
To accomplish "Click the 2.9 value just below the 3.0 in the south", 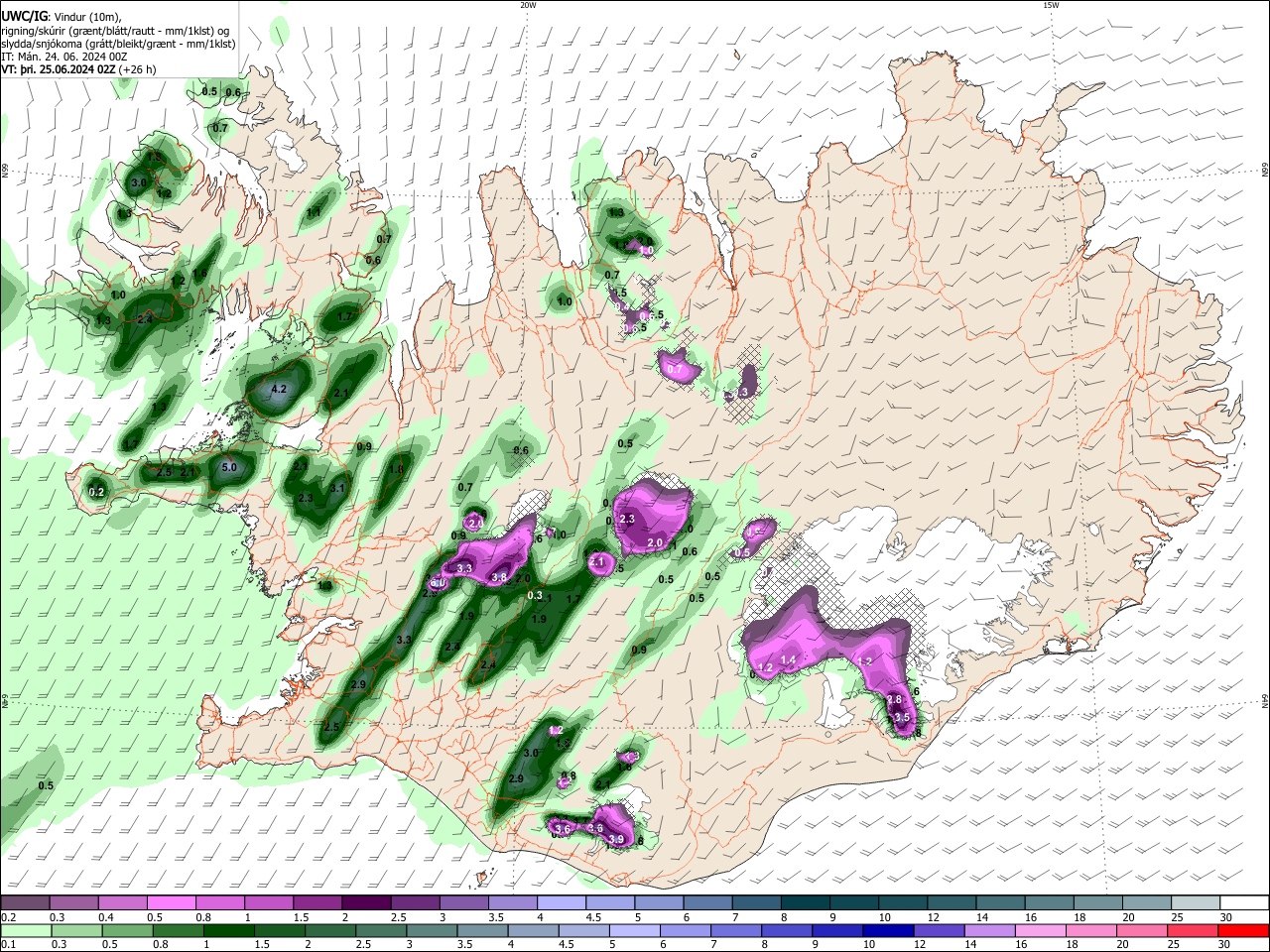I will click(x=516, y=779).
